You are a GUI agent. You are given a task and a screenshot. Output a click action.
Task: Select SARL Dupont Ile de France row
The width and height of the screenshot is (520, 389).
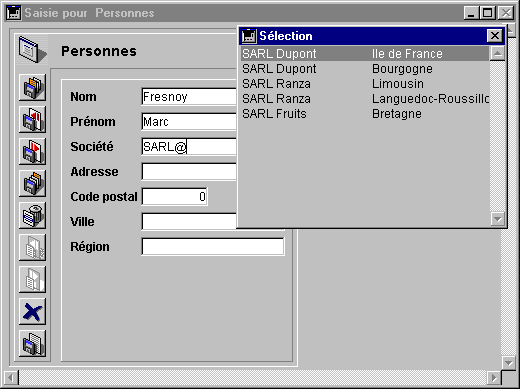point(365,54)
